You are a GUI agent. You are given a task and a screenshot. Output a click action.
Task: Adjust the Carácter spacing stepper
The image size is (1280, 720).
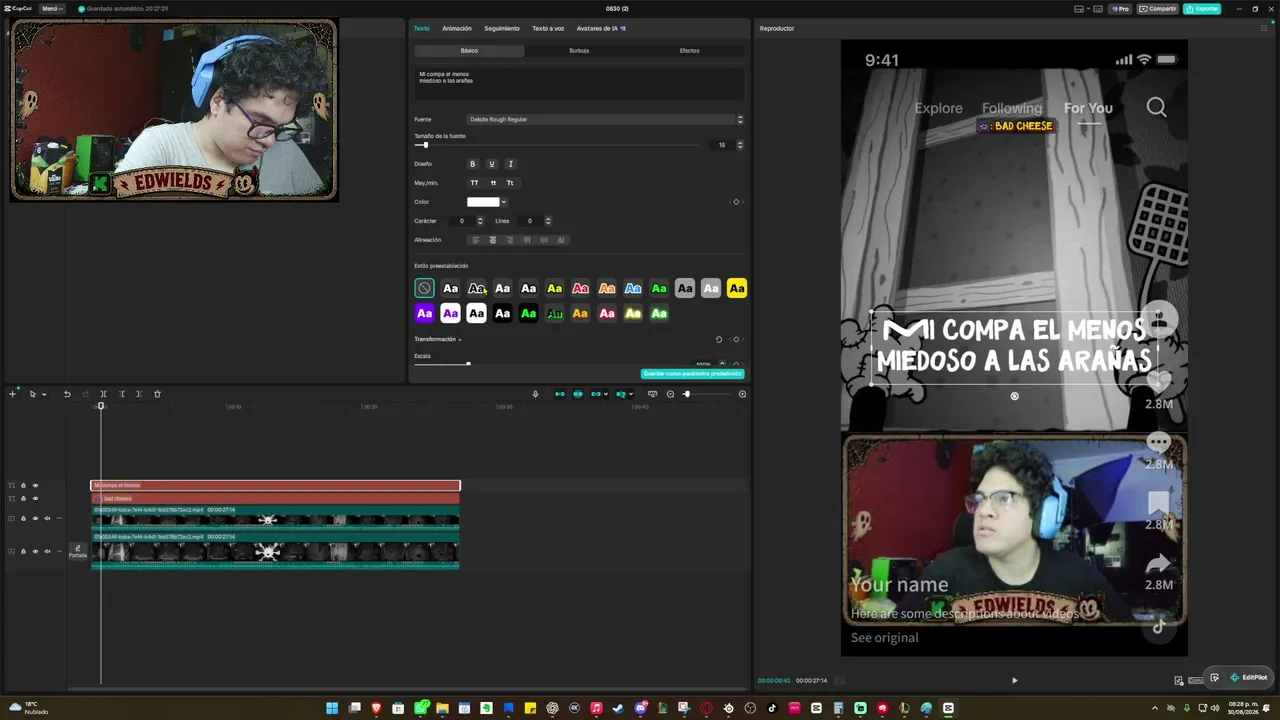coord(479,221)
